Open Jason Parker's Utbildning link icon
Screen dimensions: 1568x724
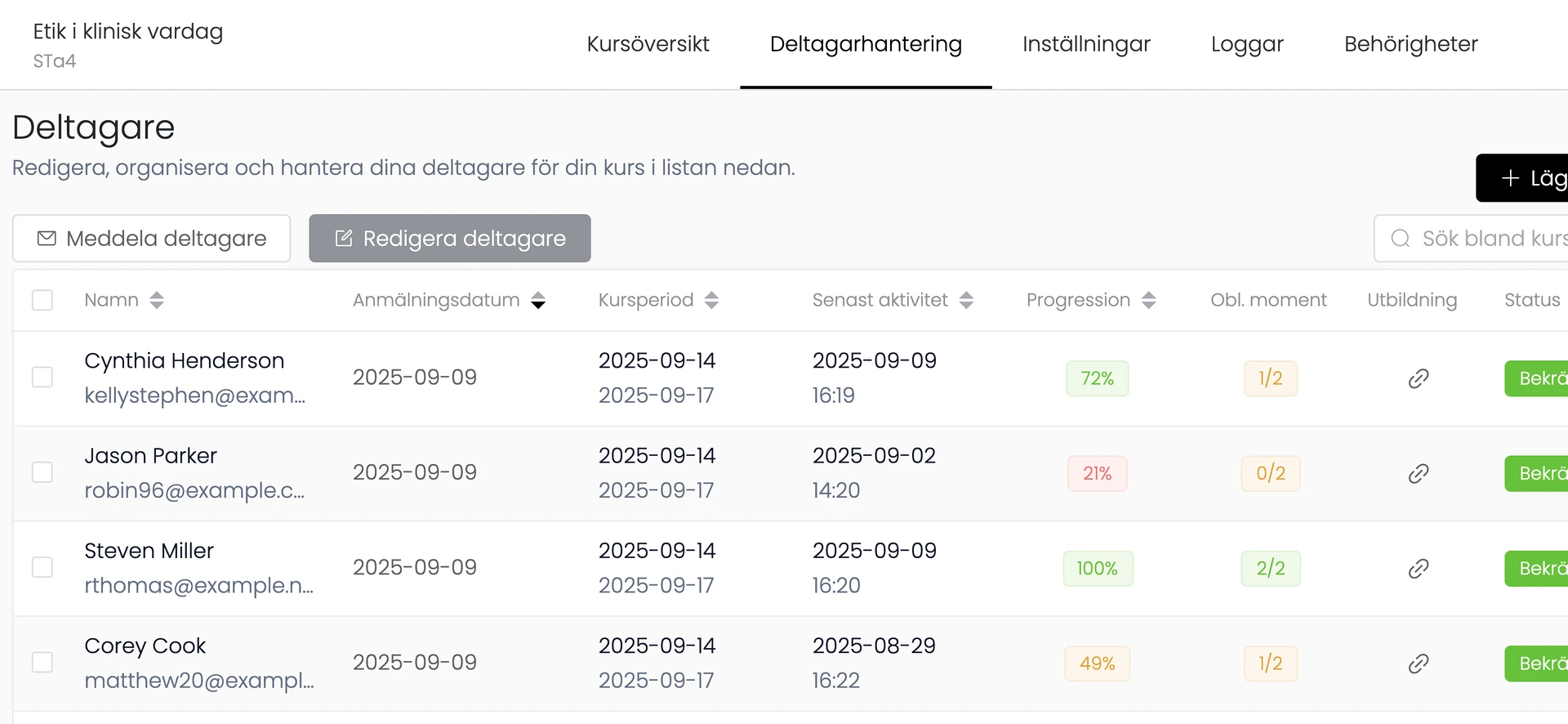[x=1419, y=473]
